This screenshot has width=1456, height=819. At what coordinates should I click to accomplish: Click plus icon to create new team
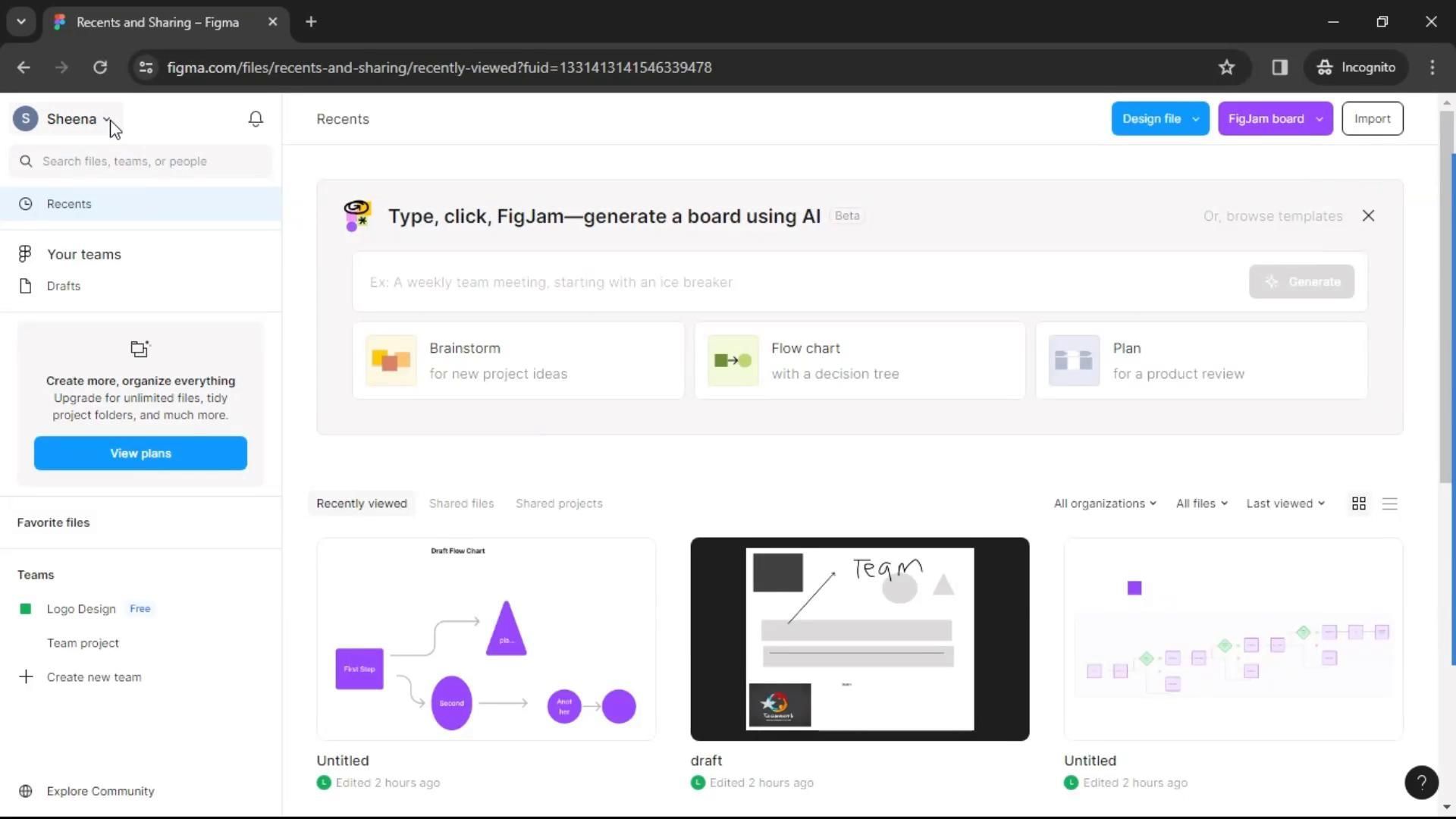(x=26, y=677)
